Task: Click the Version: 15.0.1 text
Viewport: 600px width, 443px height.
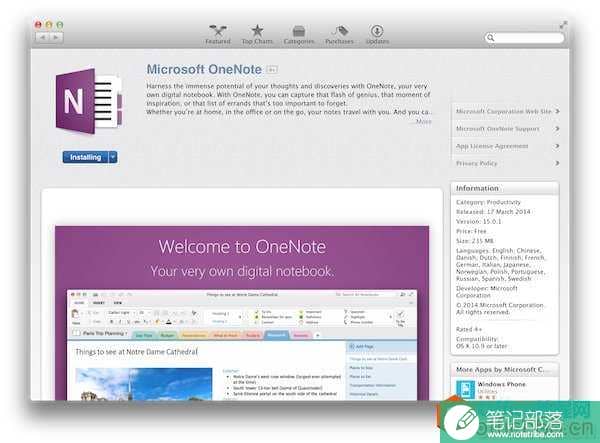Action: [479, 222]
